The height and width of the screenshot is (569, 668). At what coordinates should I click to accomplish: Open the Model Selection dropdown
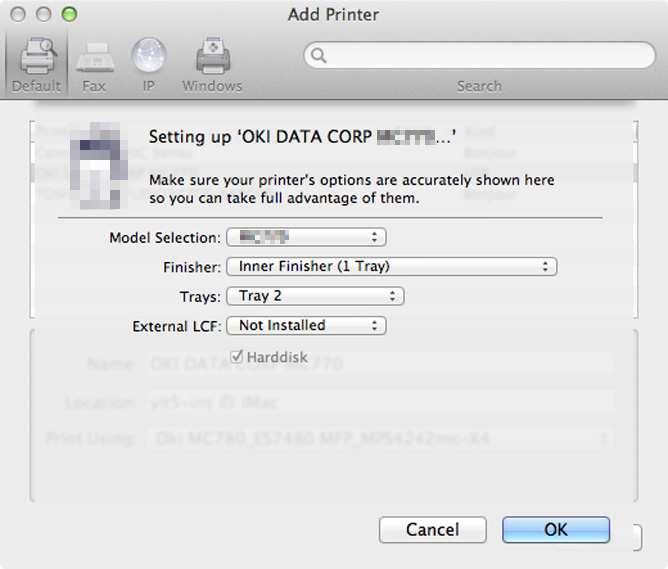pos(306,237)
